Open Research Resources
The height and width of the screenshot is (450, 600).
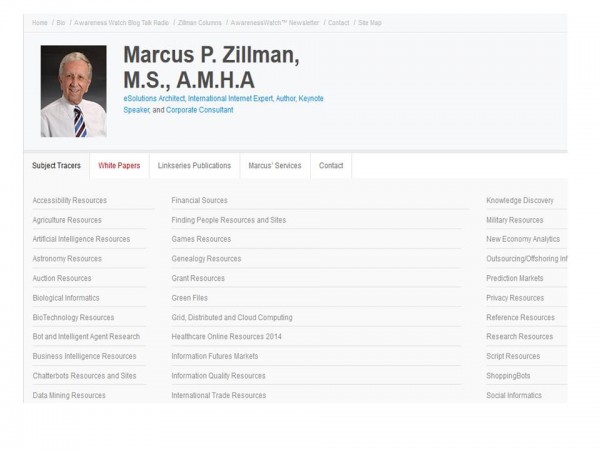click(x=520, y=336)
